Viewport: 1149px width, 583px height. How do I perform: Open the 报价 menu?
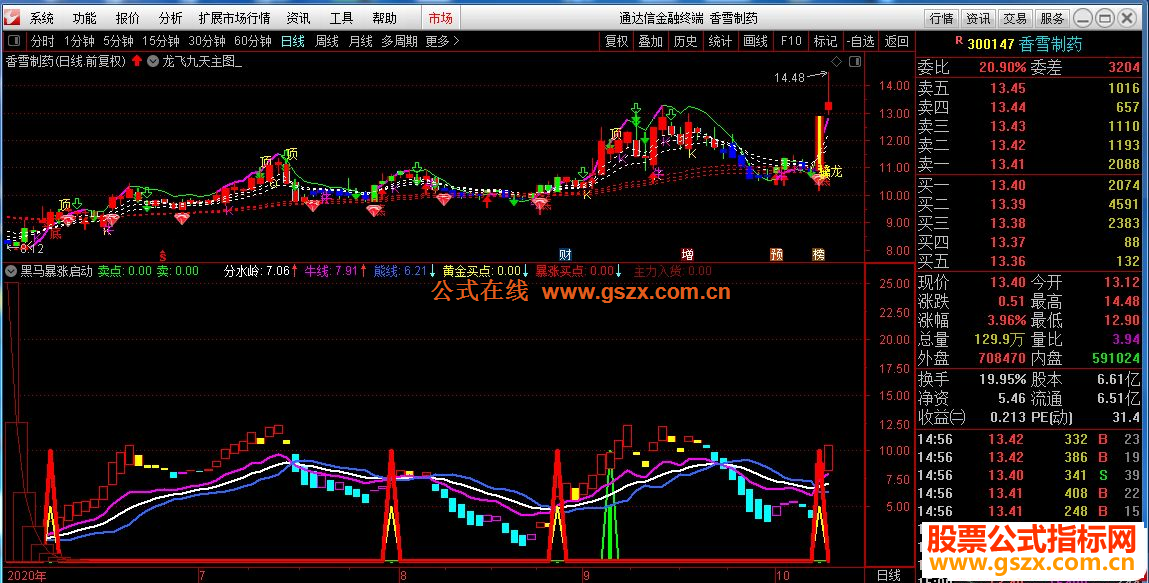(x=128, y=18)
